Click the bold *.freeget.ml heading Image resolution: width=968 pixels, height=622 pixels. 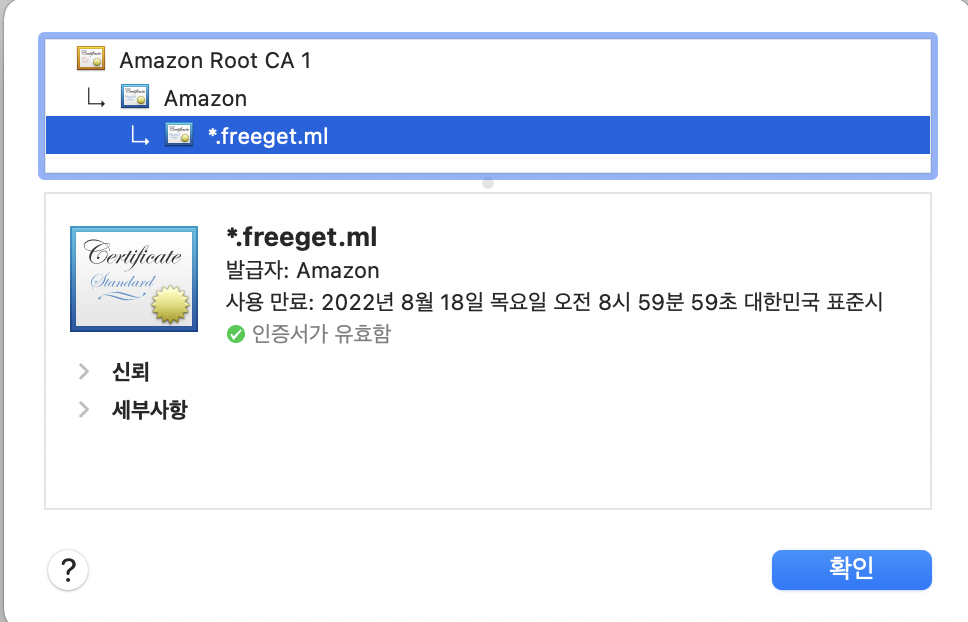click(x=302, y=238)
